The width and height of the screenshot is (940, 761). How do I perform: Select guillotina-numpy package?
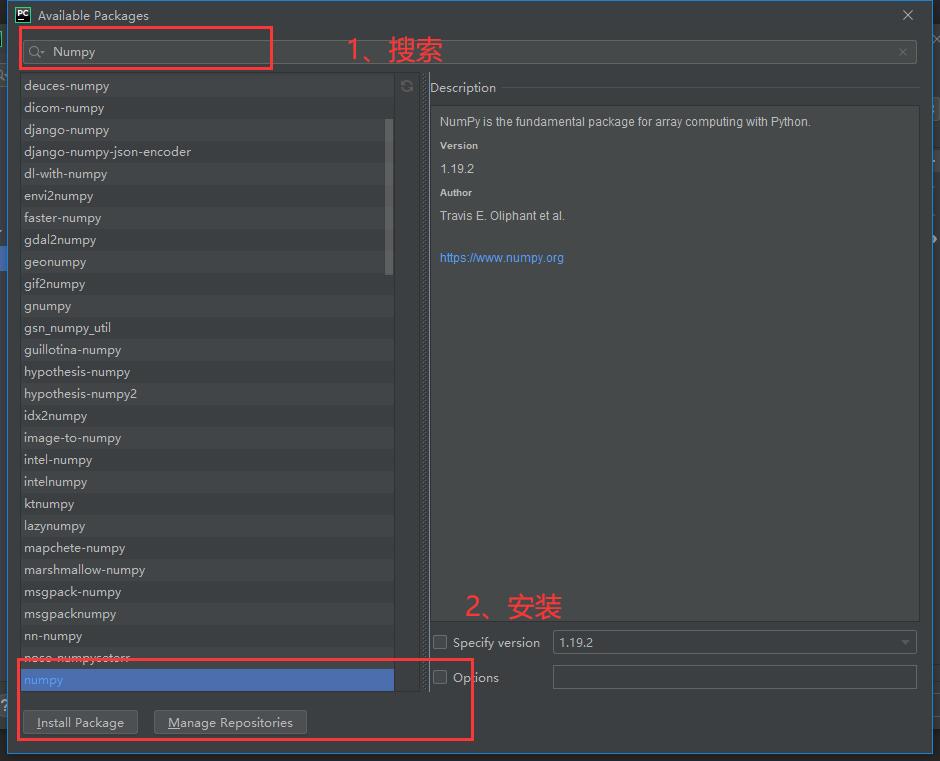pyautogui.click(x=207, y=350)
